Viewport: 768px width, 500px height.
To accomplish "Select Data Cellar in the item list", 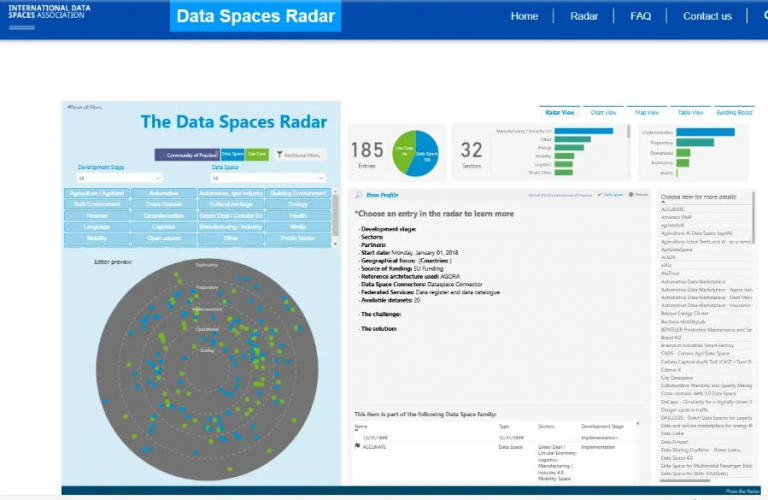I will pyautogui.click(x=672, y=433).
